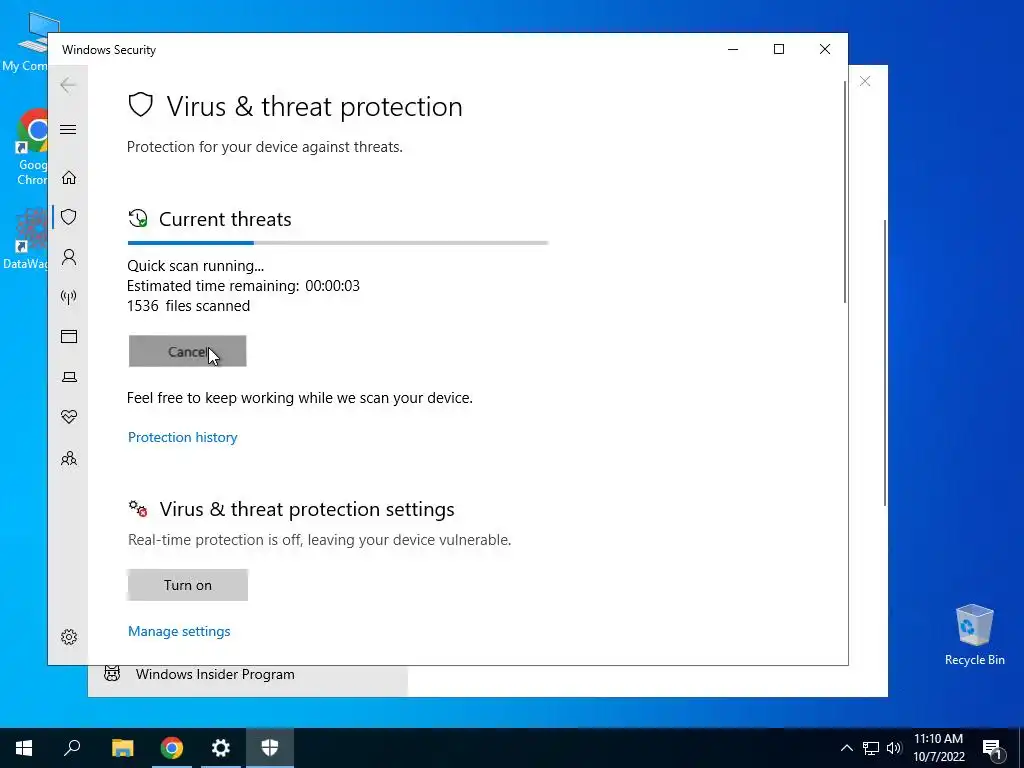This screenshot has width=1024, height=768.
Task: Open Windows Security settings gear in sidebar
Action: [69, 637]
